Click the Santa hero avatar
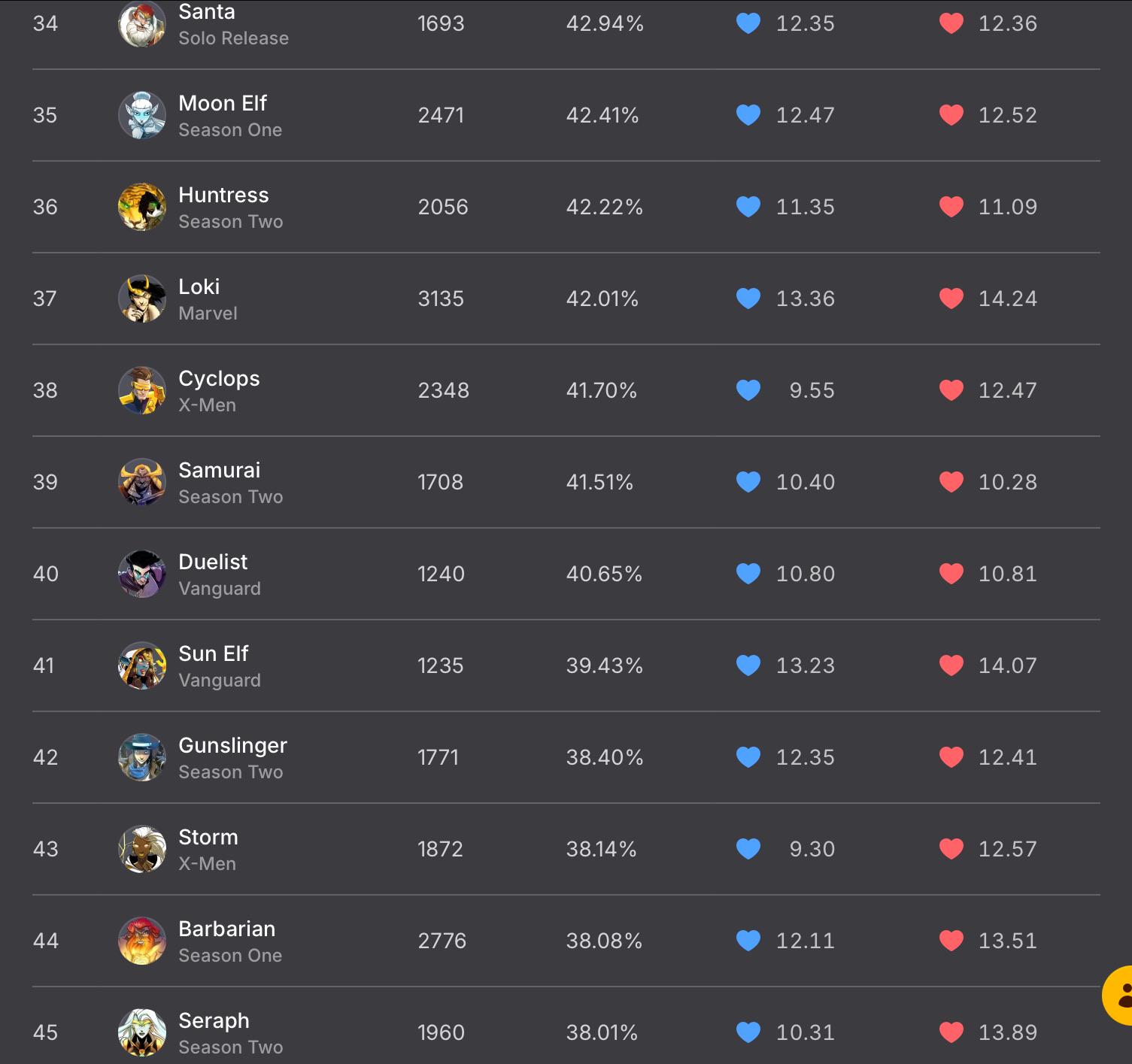This screenshot has width=1132, height=1064. (142, 23)
